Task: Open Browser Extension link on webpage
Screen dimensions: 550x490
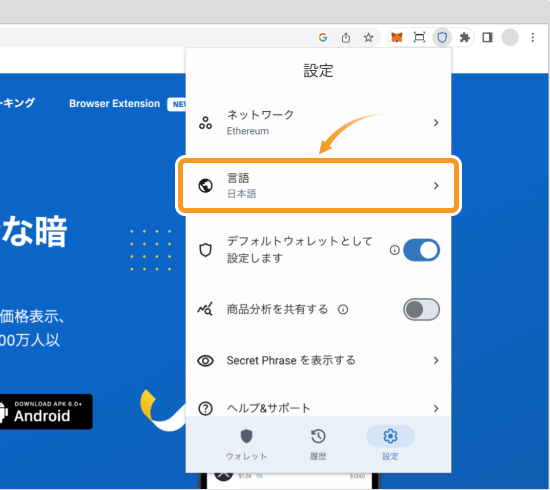Action: 114,103
